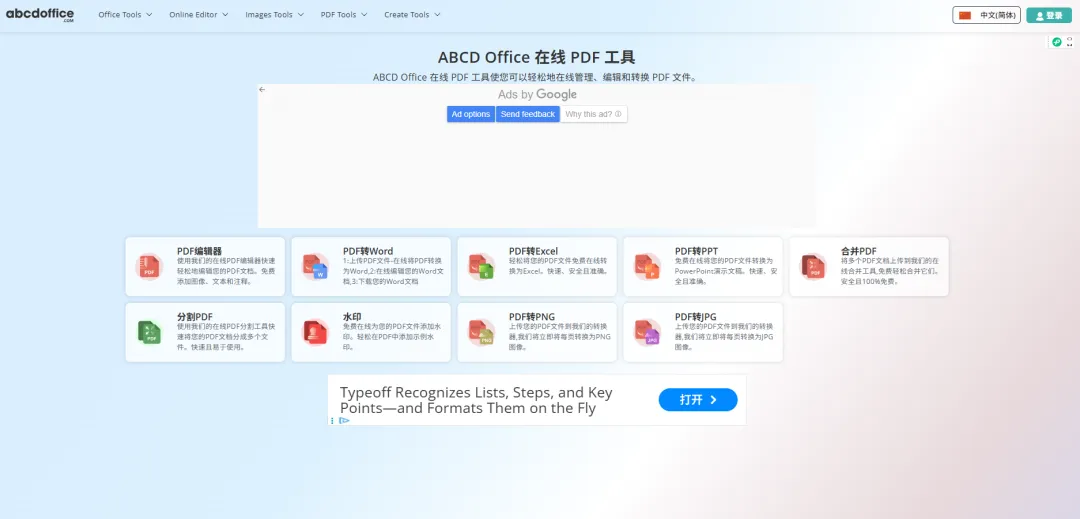This screenshot has width=1080, height=519.
Task: Click the PDF转Excel card icon
Action: (481, 266)
